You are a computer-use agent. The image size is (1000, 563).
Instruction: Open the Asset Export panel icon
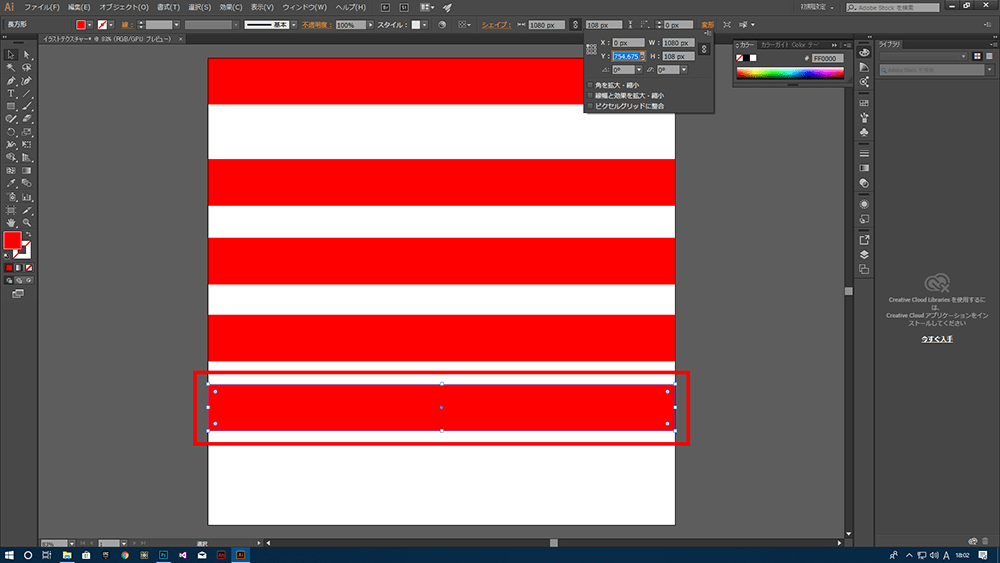[x=864, y=240]
